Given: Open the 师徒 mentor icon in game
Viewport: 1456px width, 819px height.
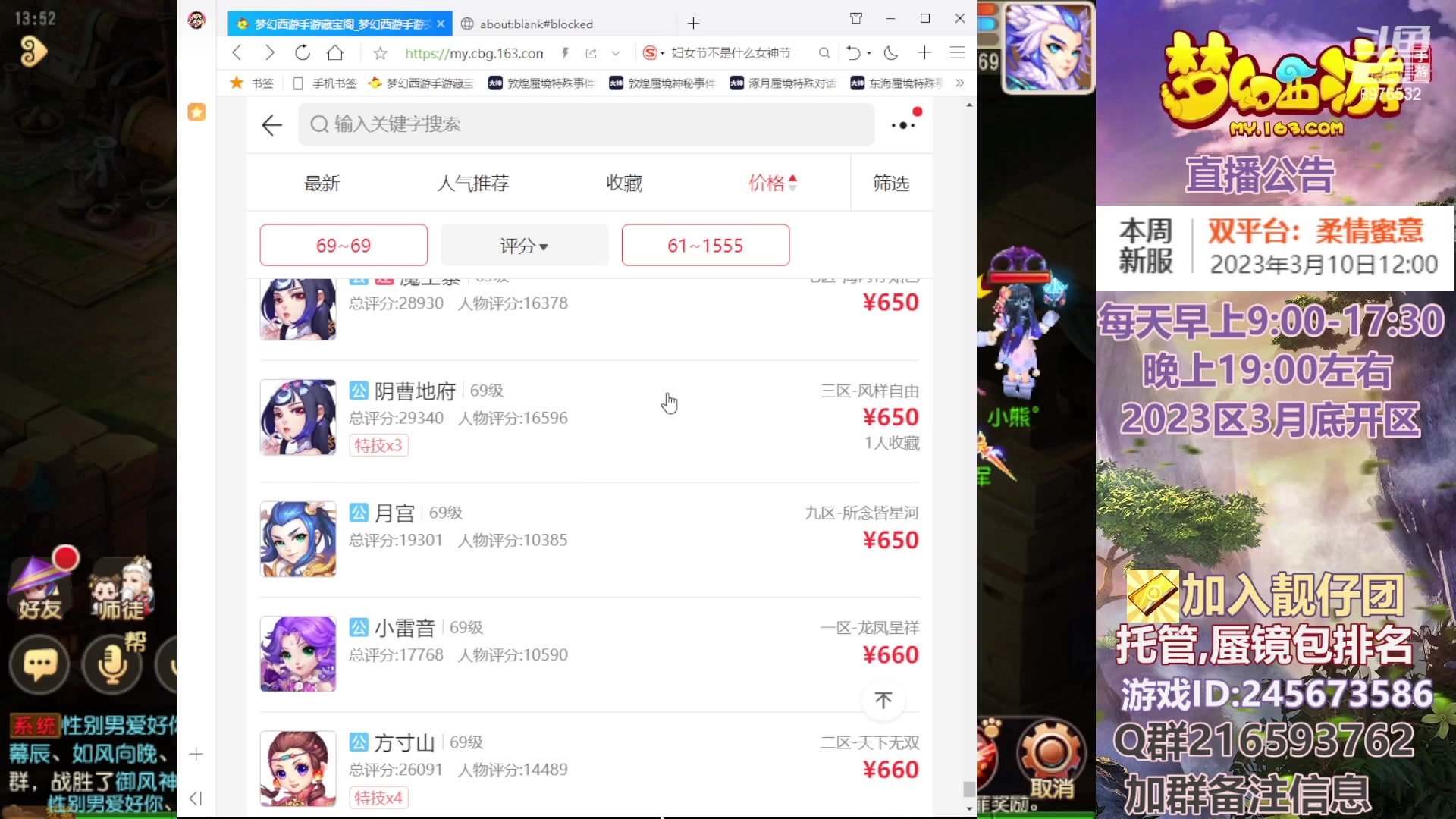Looking at the screenshot, I should [x=120, y=588].
